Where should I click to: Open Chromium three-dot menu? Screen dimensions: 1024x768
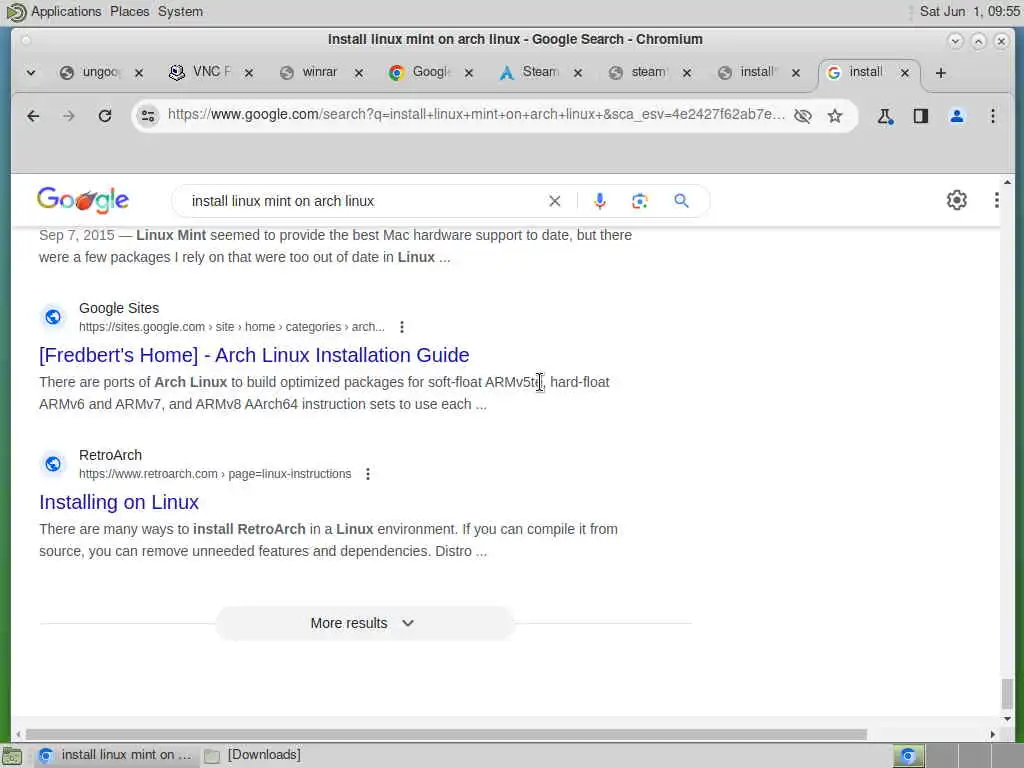pos(993,116)
